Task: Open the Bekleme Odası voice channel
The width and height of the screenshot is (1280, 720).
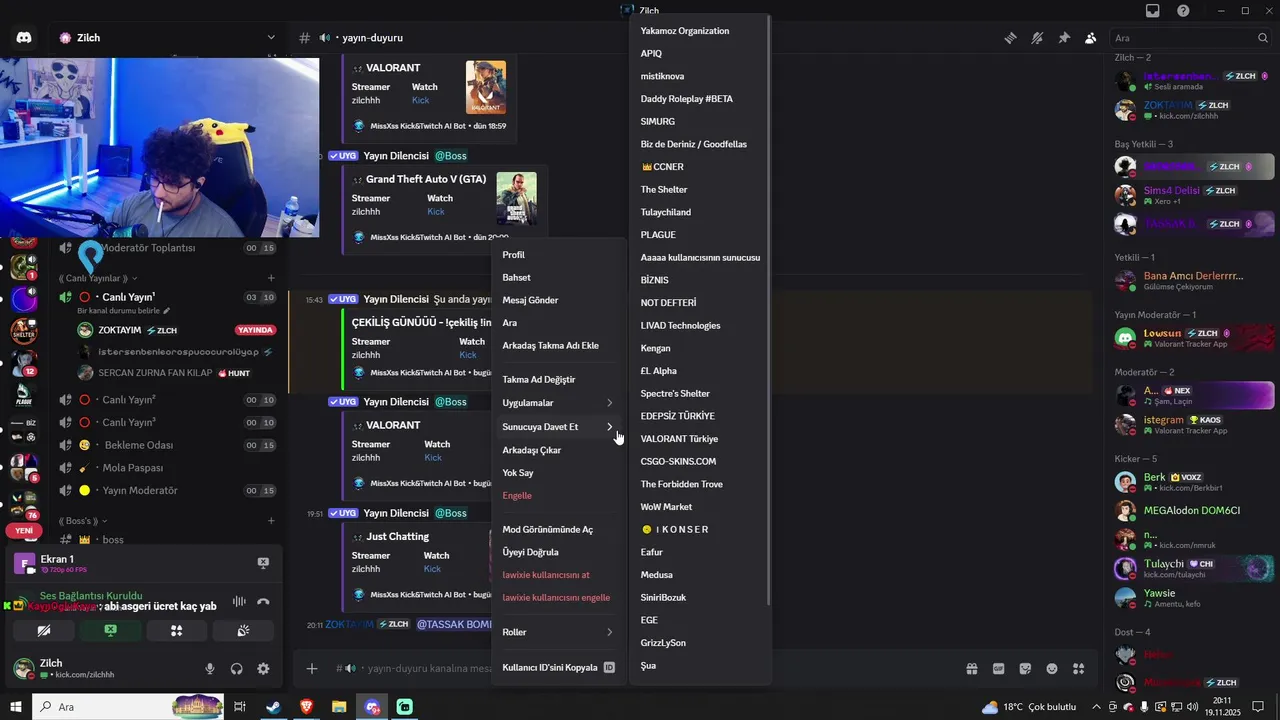Action: [139, 445]
